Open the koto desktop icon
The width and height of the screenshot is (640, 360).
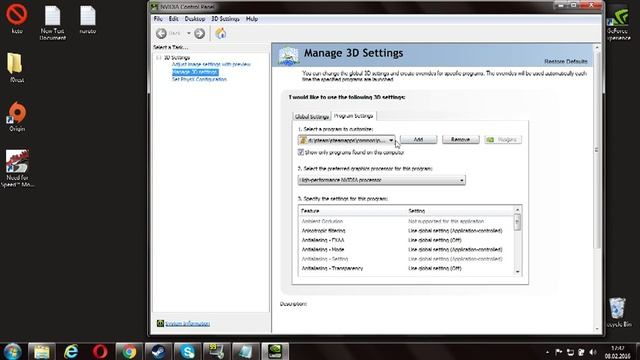[x=17, y=18]
